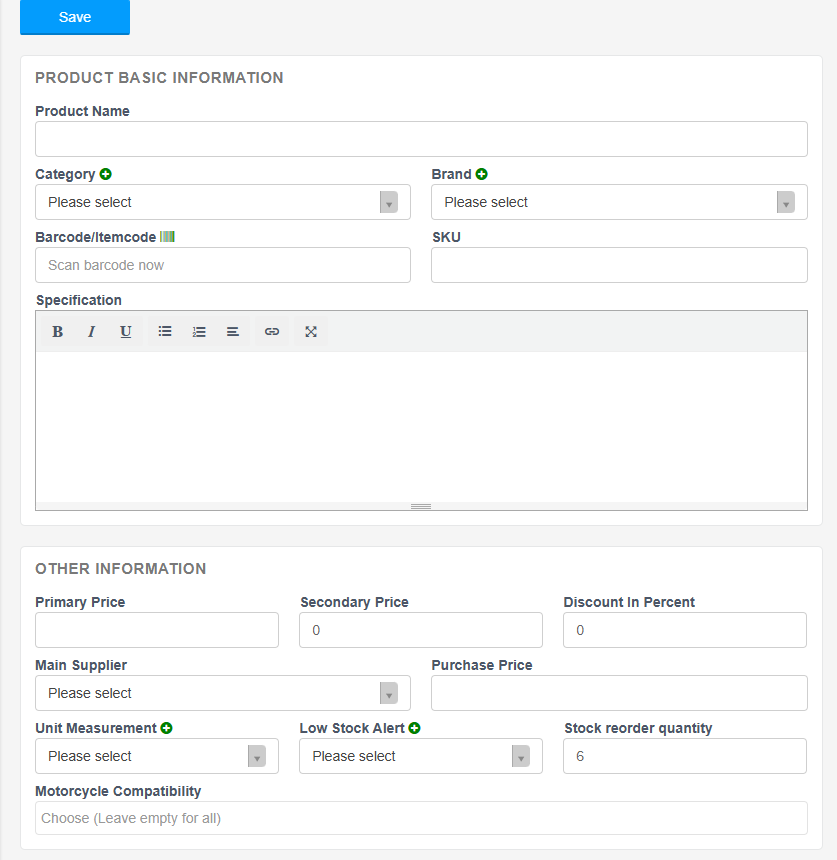Insert a hyperlink in Specification
837x860 pixels.
tap(272, 332)
